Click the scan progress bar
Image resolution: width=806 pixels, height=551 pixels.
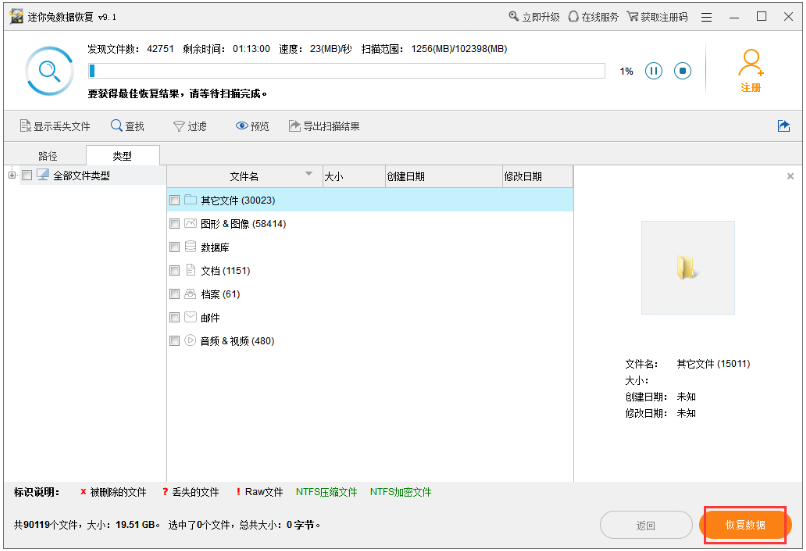click(x=346, y=71)
